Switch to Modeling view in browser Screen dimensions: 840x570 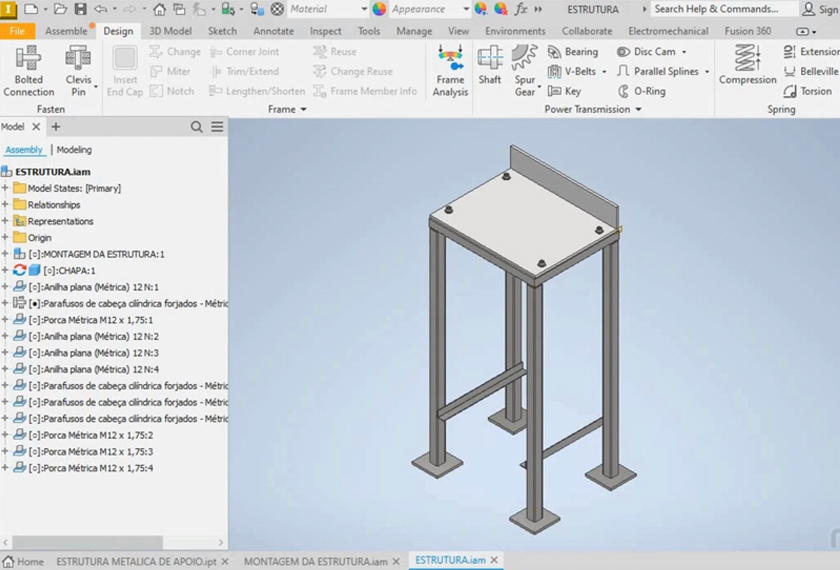(74, 150)
